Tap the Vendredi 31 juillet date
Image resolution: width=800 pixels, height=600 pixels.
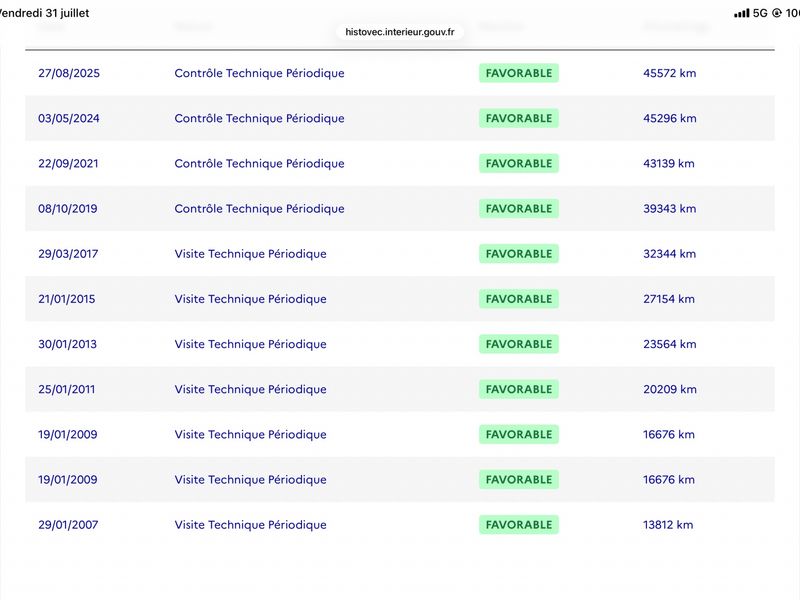point(44,13)
